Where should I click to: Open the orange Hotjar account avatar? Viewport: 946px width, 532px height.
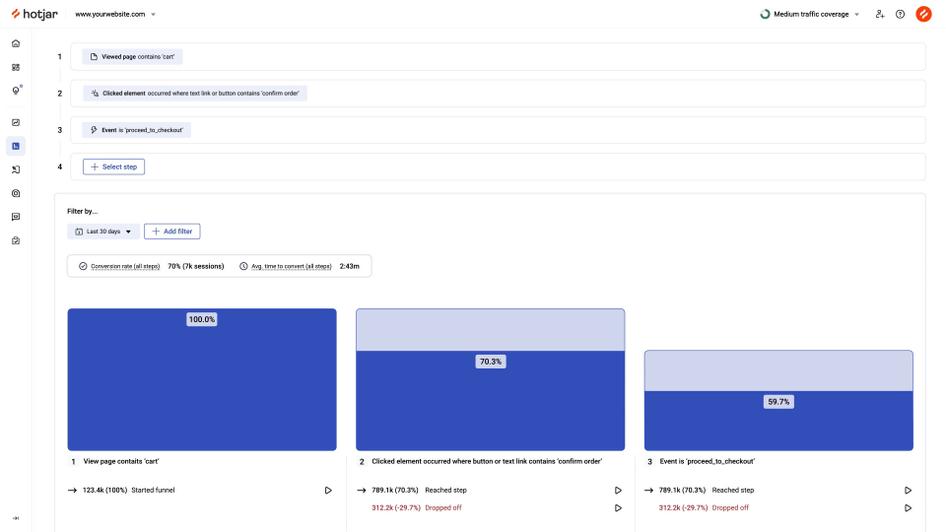point(923,14)
